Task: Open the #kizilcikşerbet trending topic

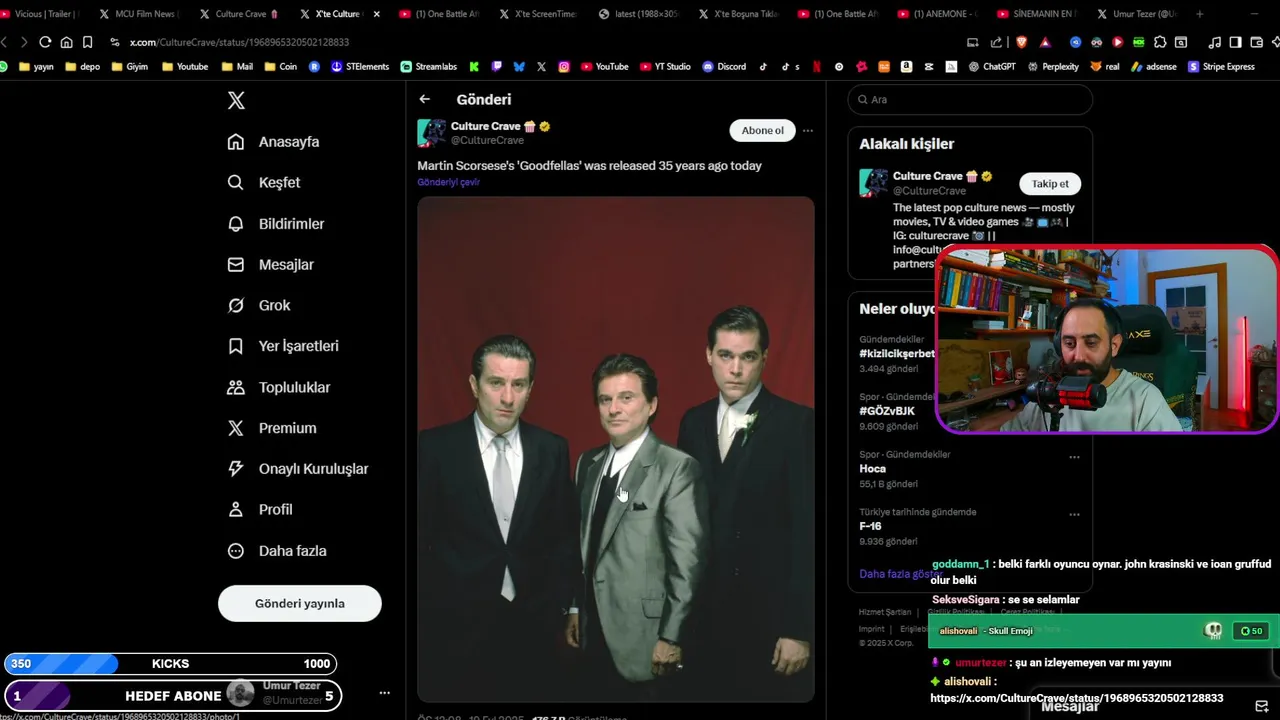Action: click(x=897, y=354)
